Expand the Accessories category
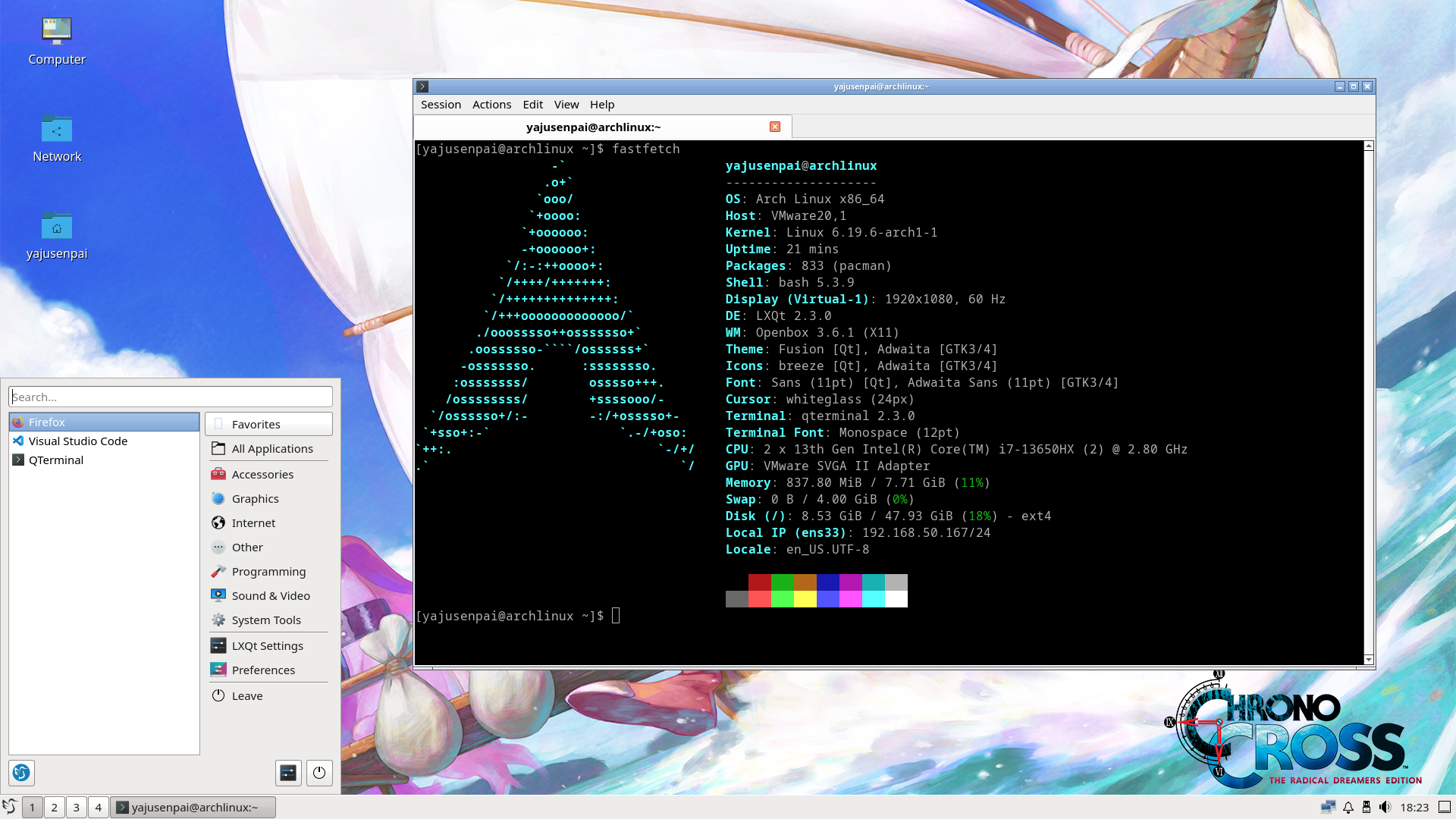 tap(262, 475)
